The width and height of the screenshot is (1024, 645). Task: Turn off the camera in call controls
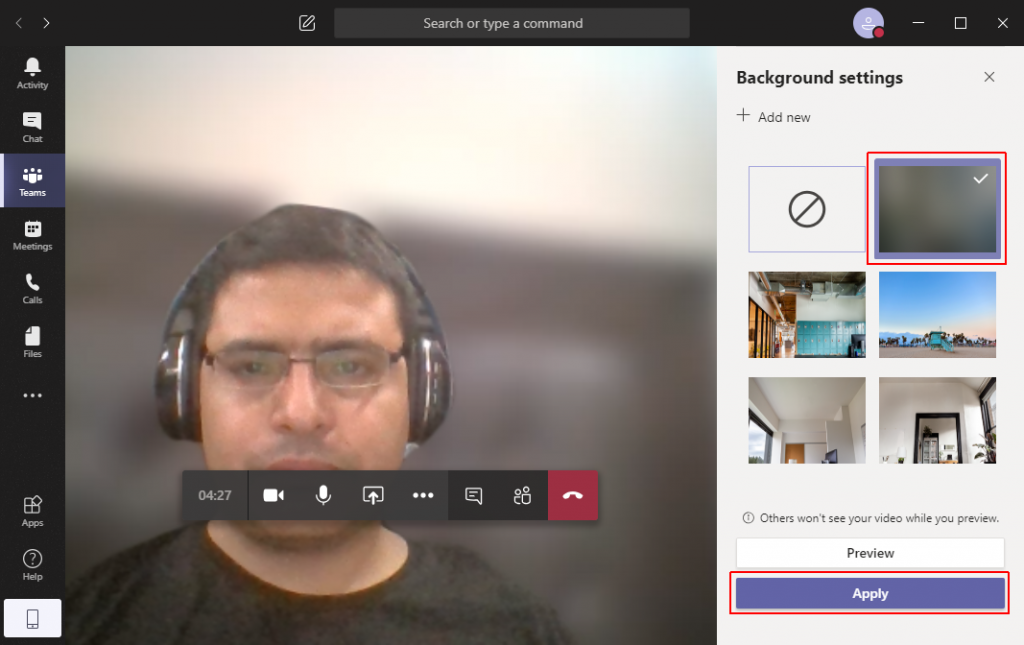(273, 495)
